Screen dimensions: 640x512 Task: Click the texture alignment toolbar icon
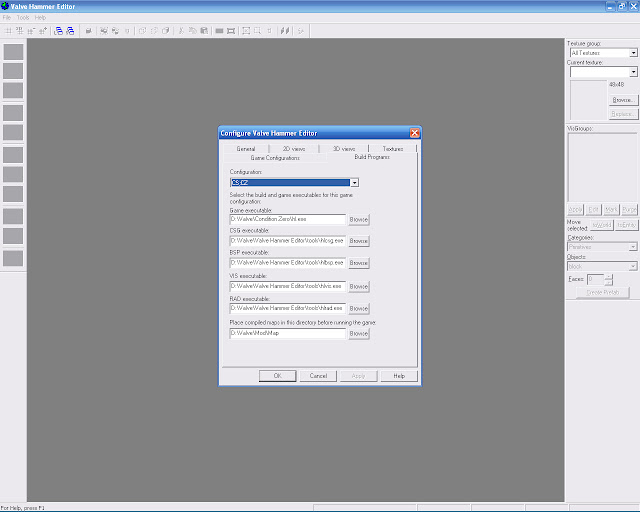(285, 31)
